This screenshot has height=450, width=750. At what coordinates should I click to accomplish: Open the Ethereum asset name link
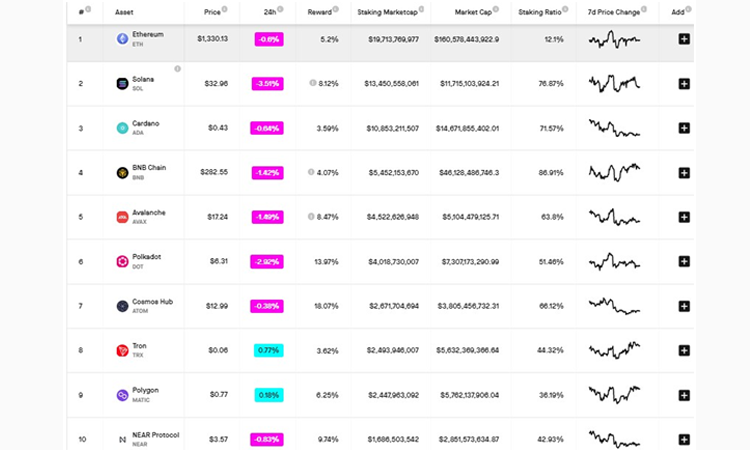pos(148,34)
